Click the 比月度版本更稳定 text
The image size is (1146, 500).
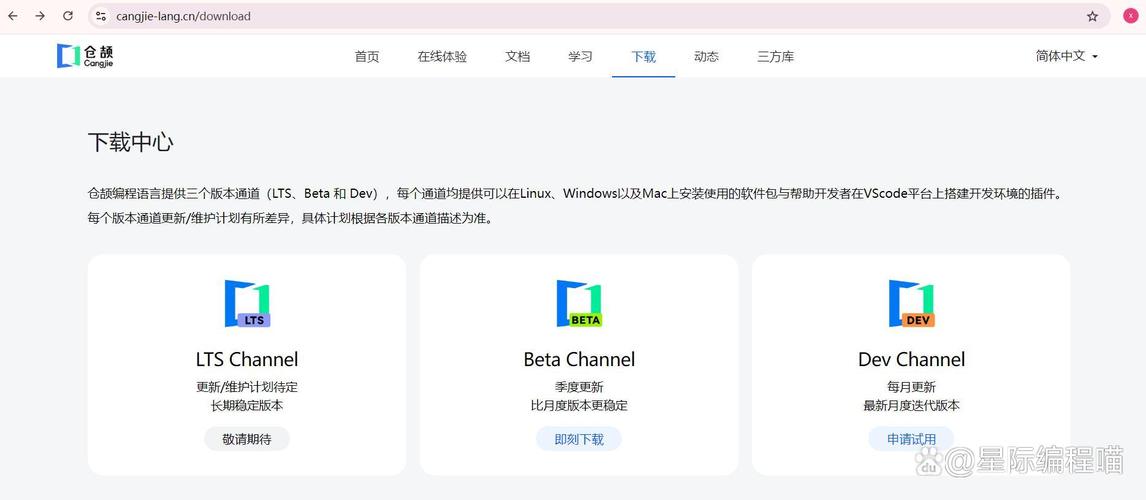579,405
